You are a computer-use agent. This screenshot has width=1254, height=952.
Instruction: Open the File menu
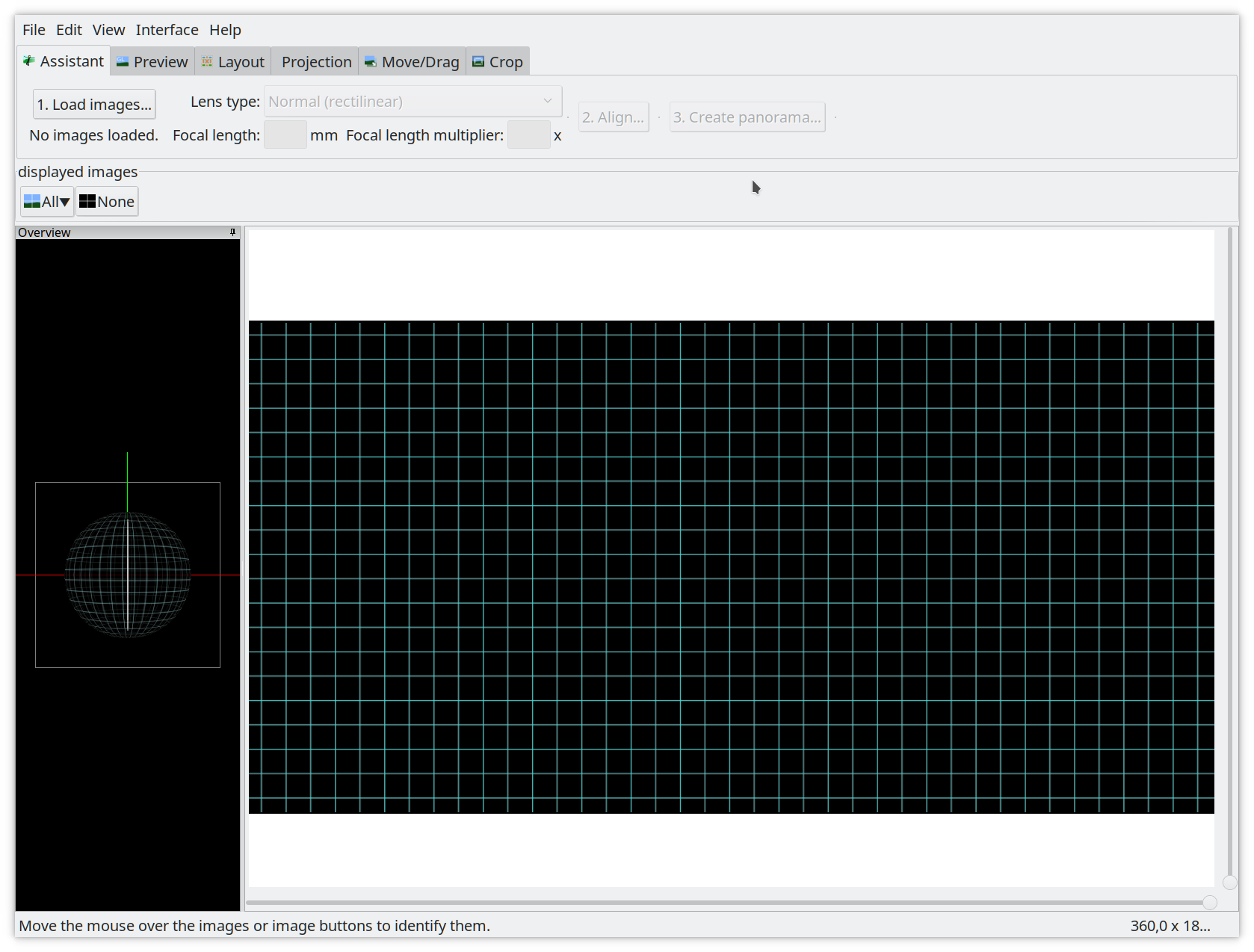[x=34, y=30]
